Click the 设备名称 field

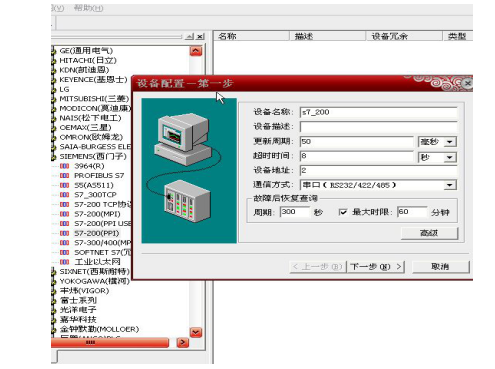378,112
